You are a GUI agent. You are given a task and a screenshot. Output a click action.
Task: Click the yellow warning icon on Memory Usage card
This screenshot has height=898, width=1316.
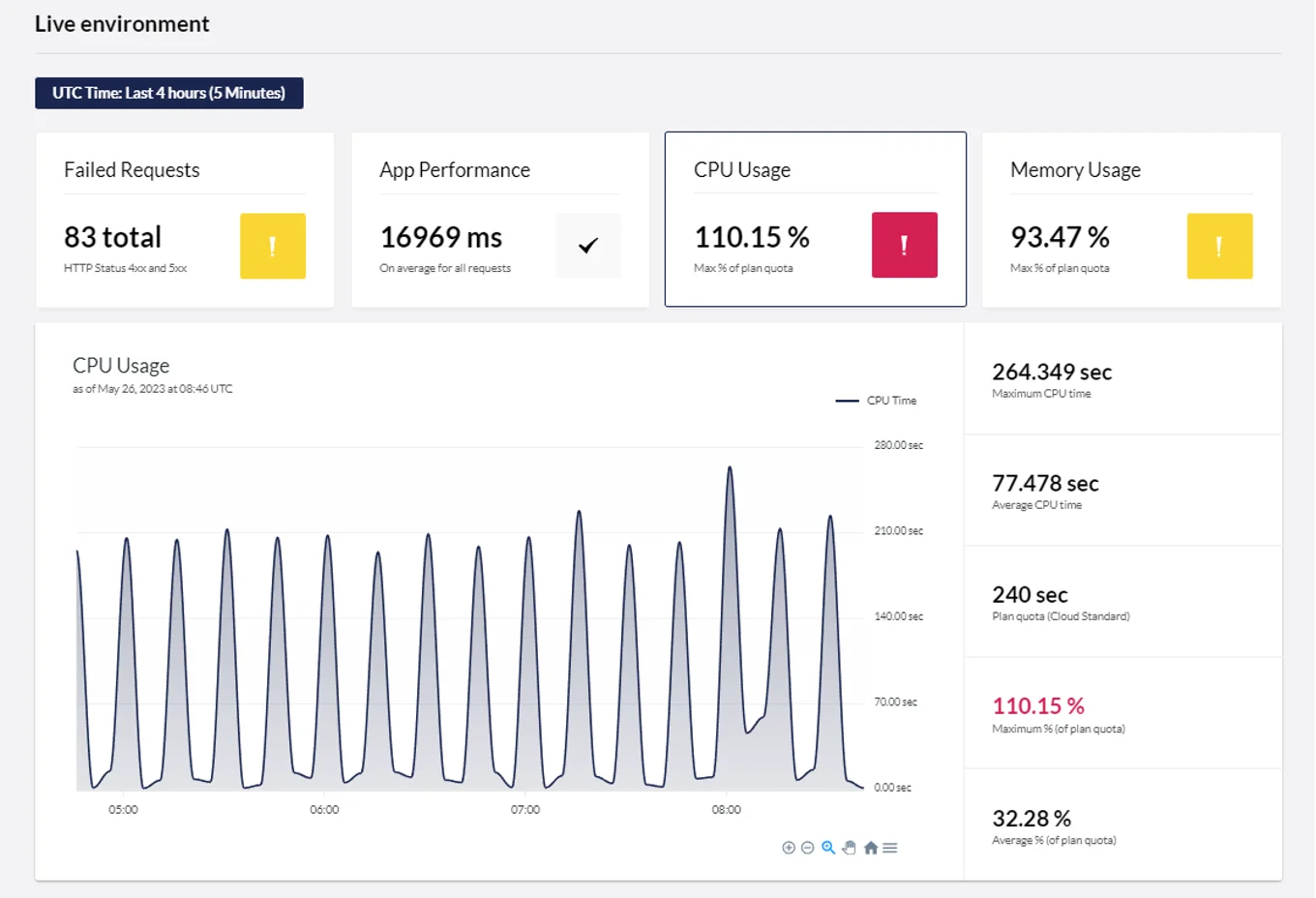click(1219, 246)
